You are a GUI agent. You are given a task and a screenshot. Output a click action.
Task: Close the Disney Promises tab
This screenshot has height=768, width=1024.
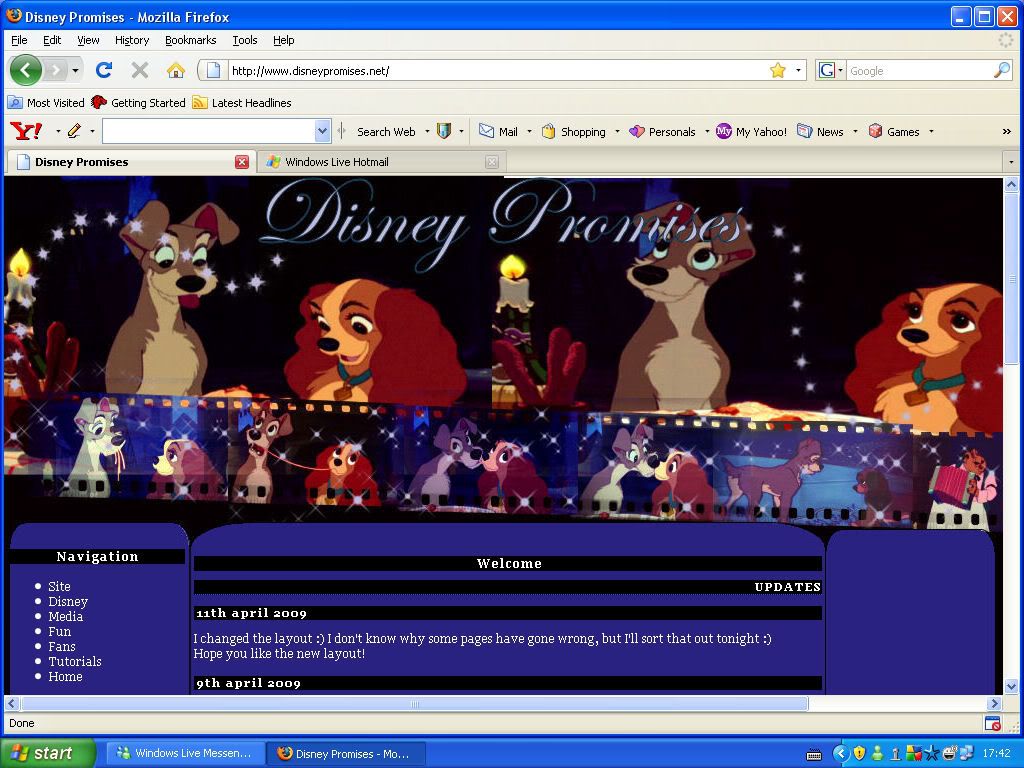point(242,162)
